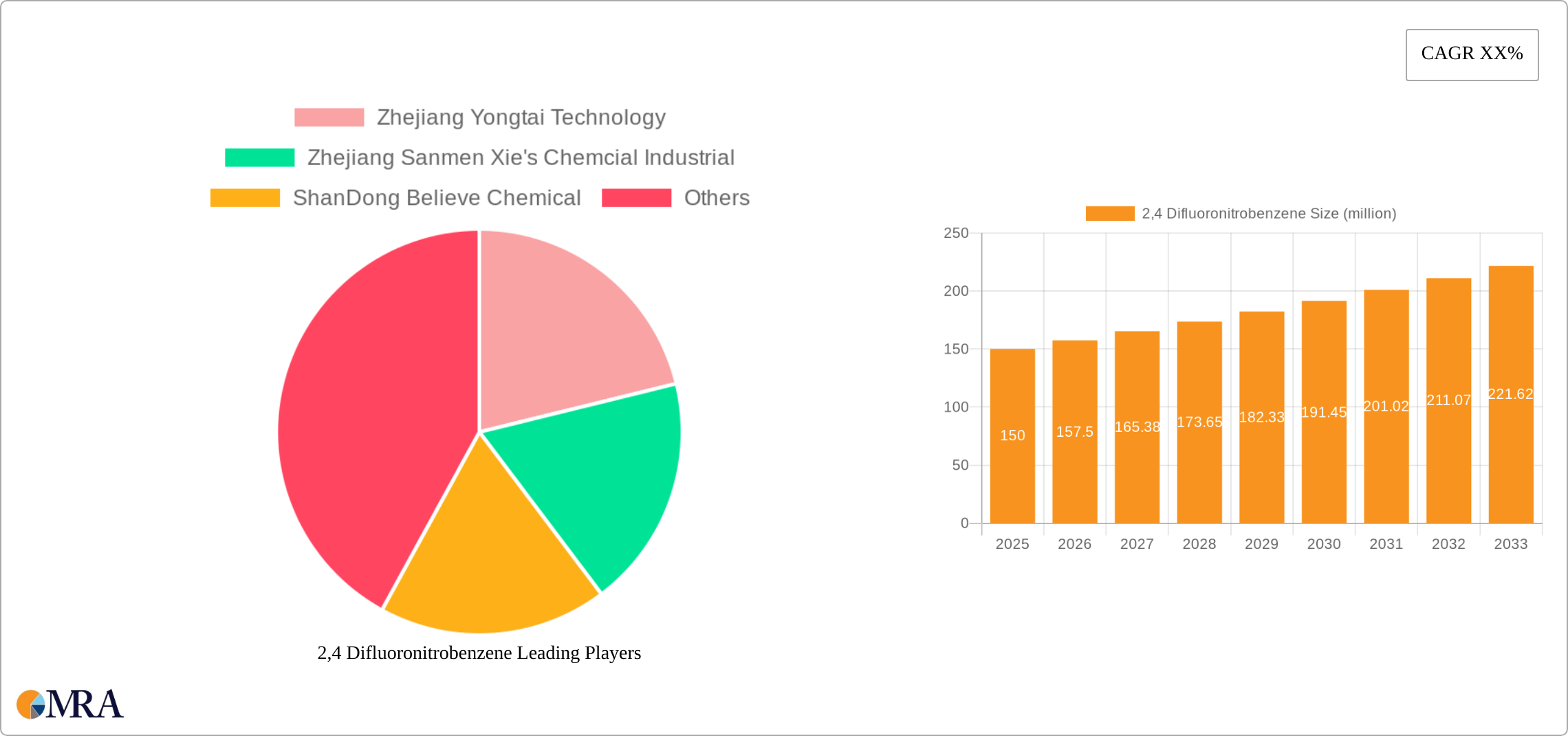Click the 2033 bar labeled 221.62
The width and height of the screenshot is (1568, 736).
point(1511,395)
